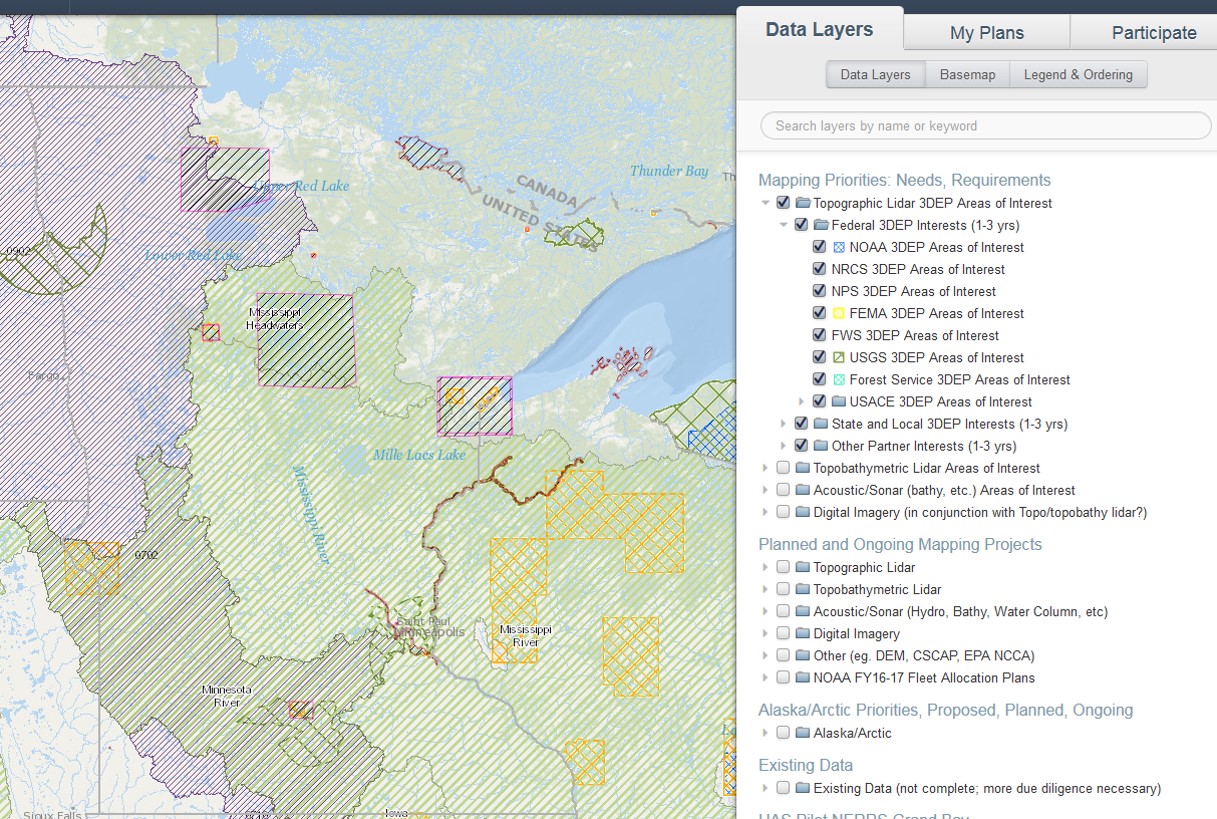Uncheck FEMA 3DEP Areas of Interest
This screenshot has width=1217, height=819.
[819, 313]
